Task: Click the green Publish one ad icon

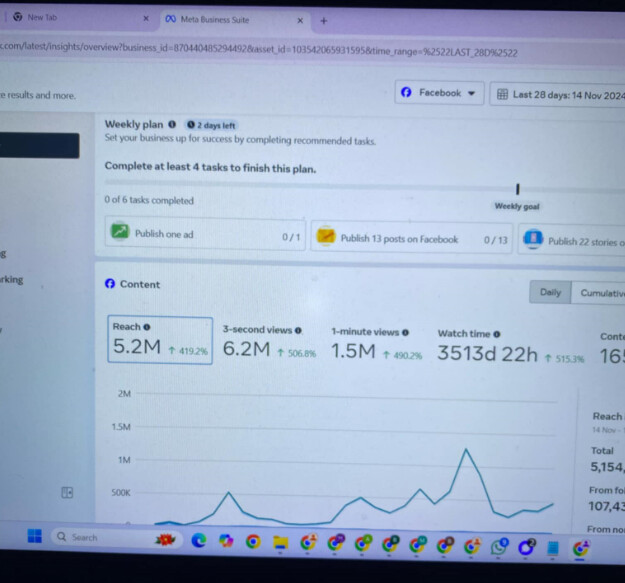Action: [120, 231]
